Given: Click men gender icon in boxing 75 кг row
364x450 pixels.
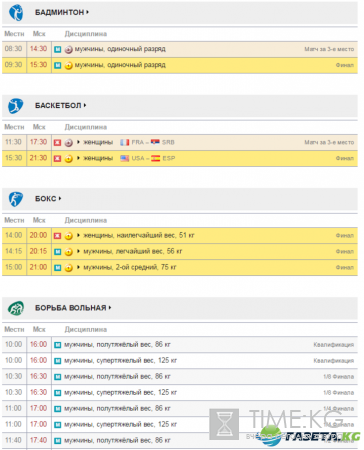Looking at the screenshot, I should coord(58,268).
